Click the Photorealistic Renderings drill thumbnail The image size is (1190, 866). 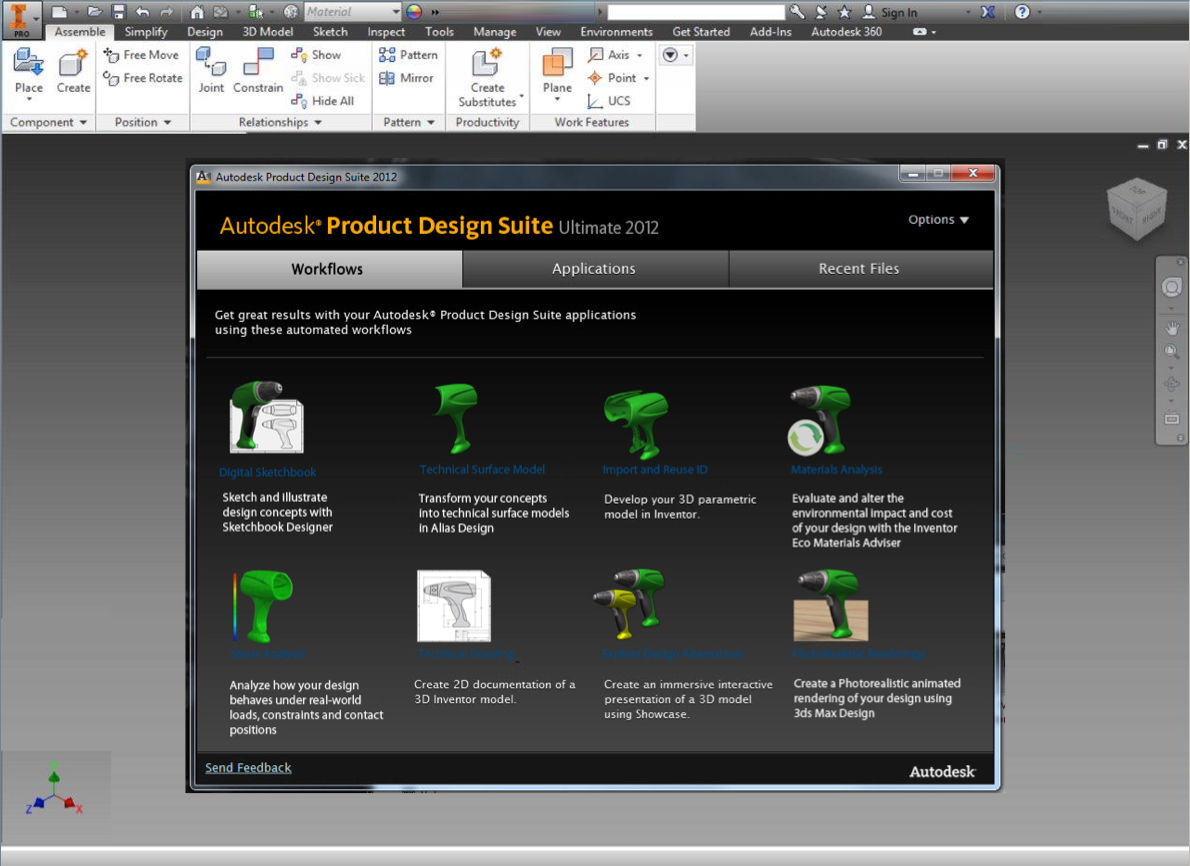pyautogui.click(x=830, y=606)
